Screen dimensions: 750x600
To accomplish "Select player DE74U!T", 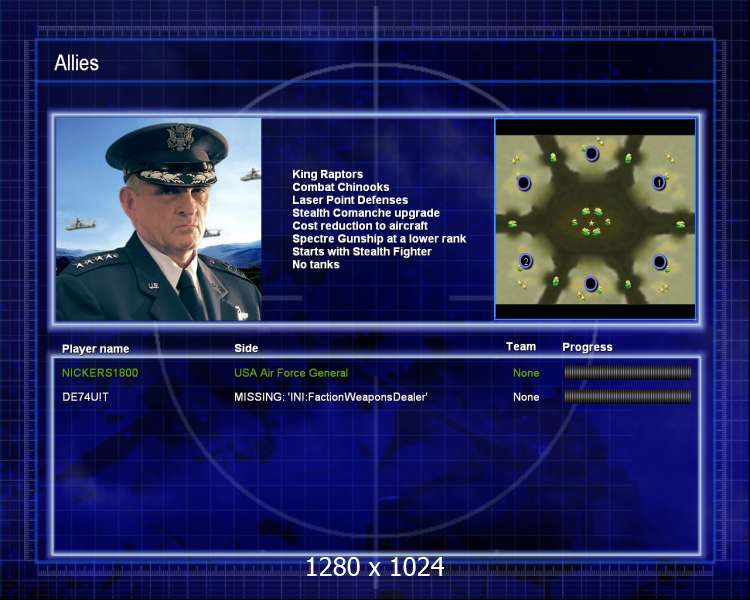I will pos(85,397).
